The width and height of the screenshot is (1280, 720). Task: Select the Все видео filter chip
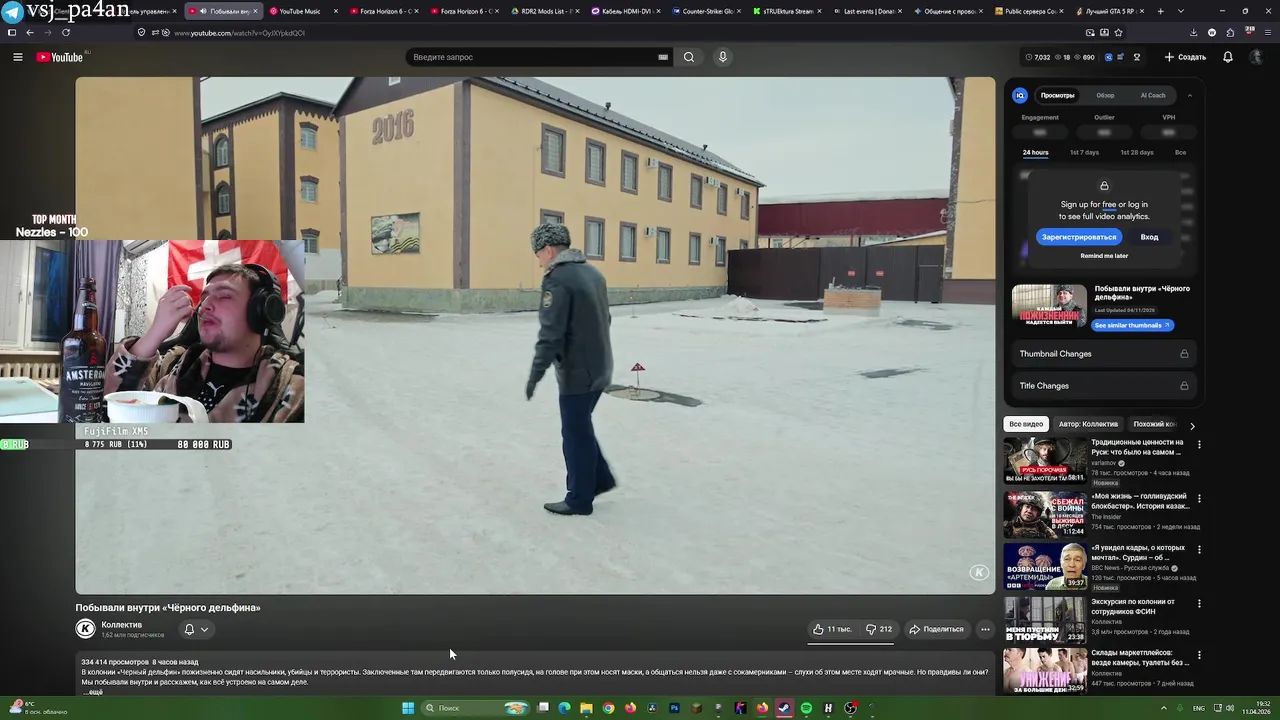1026,424
